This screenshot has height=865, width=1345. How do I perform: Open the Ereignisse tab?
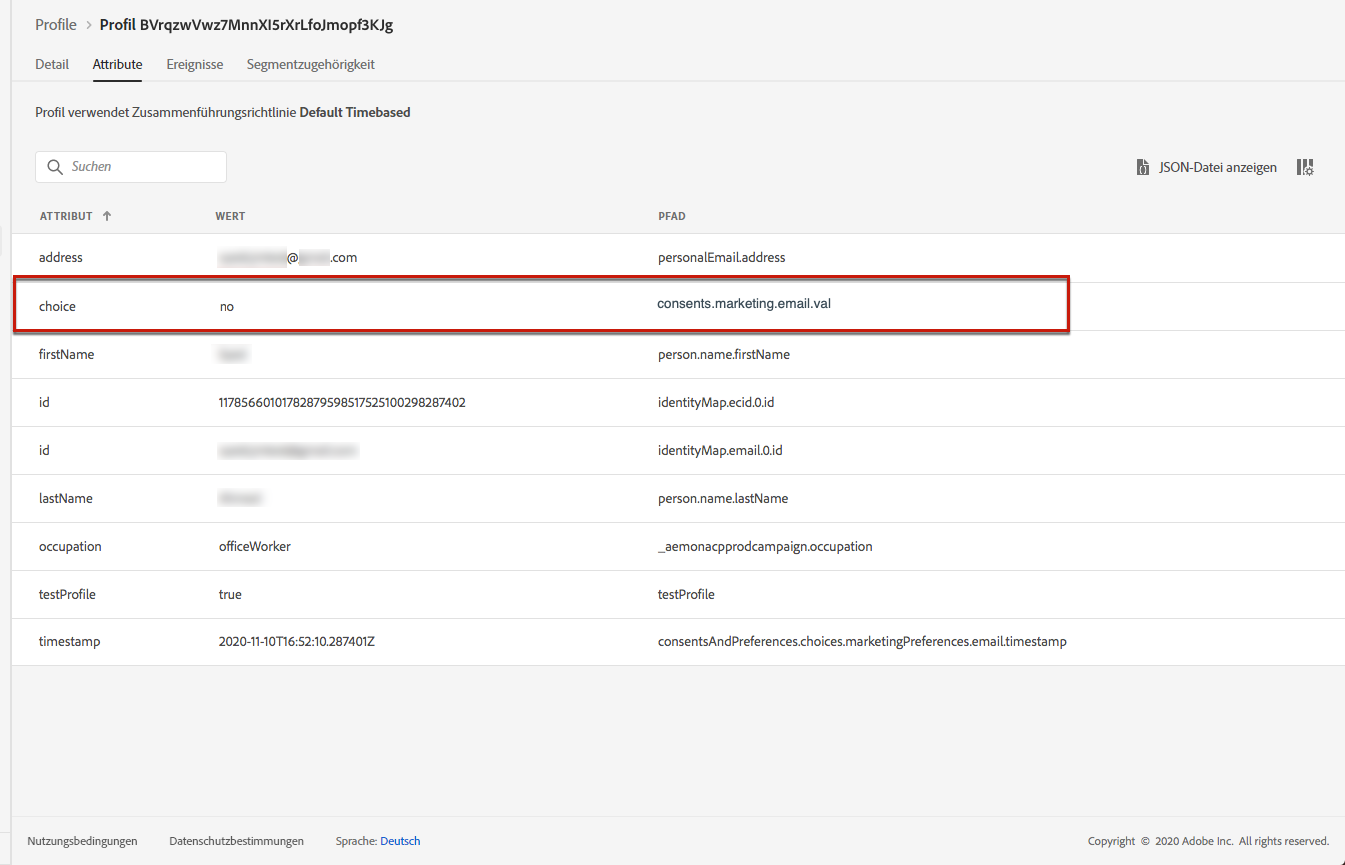pos(194,64)
